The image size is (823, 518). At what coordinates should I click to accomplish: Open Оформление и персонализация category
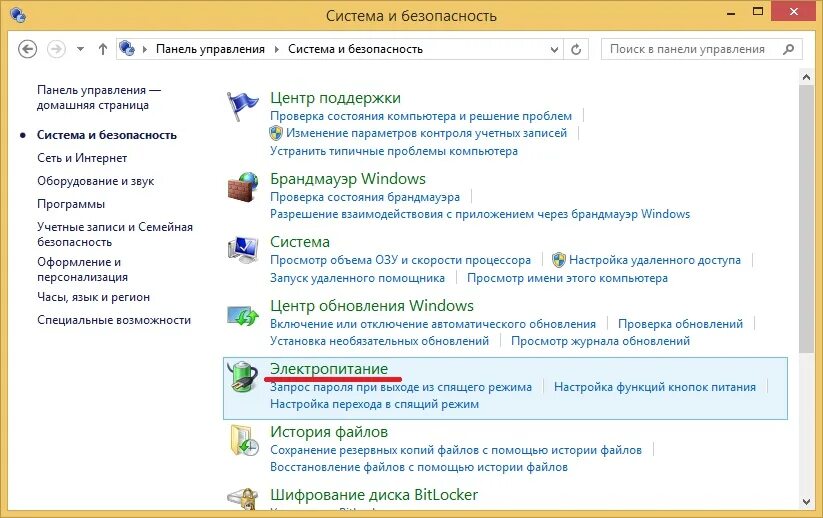click(82, 269)
